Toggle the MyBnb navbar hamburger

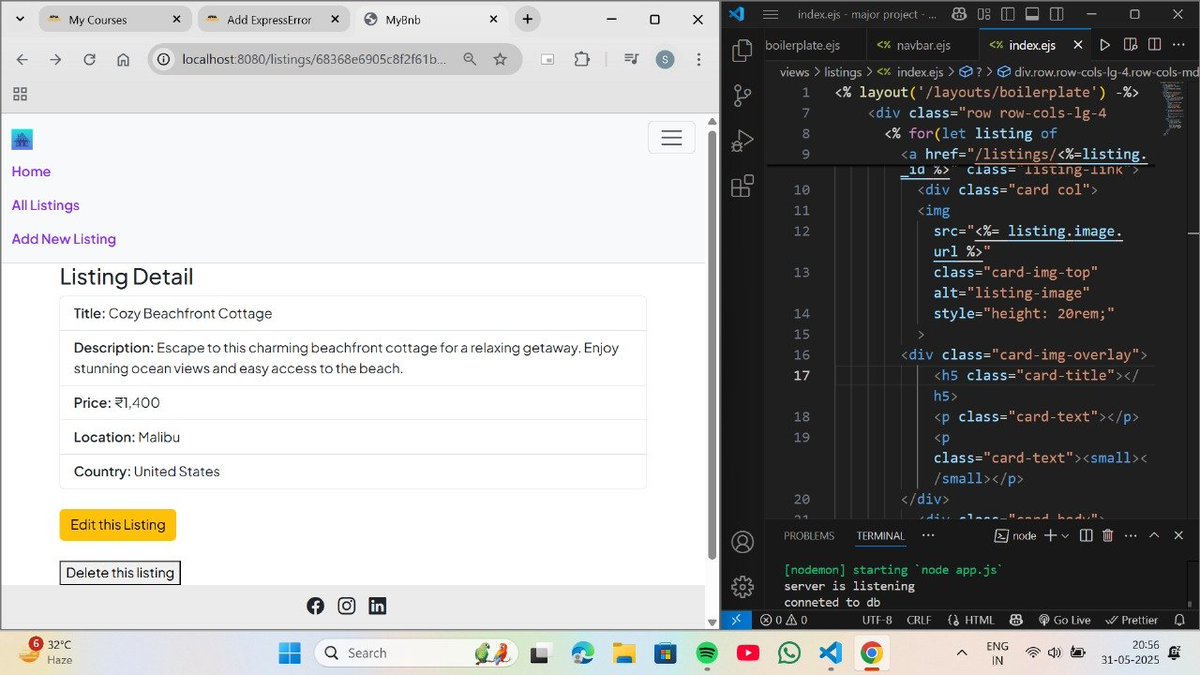[672, 138]
